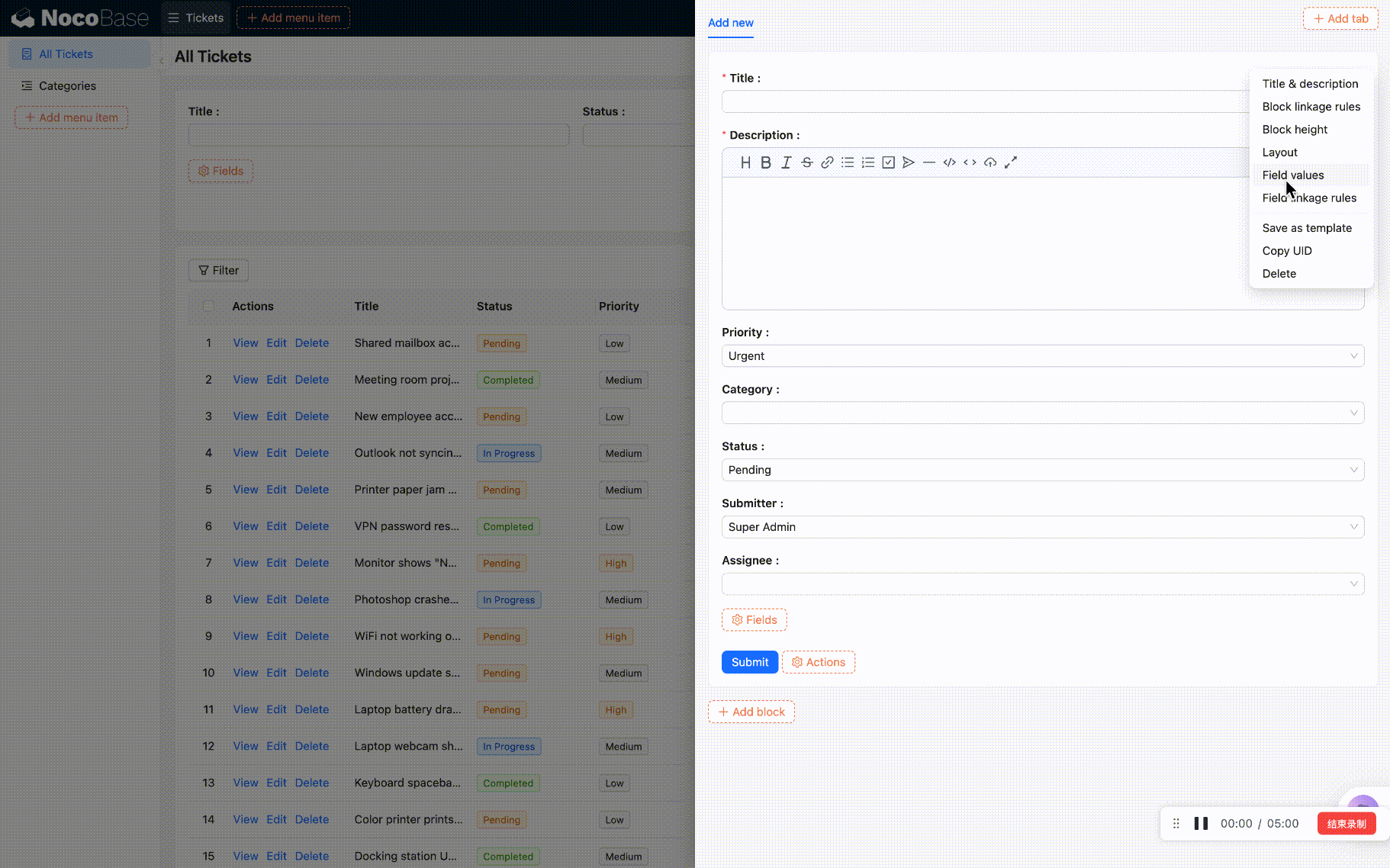This screenshot has height=868, width=1390.
Task: Open the Priority dropdown showing Urgent
Action: 1042,356
